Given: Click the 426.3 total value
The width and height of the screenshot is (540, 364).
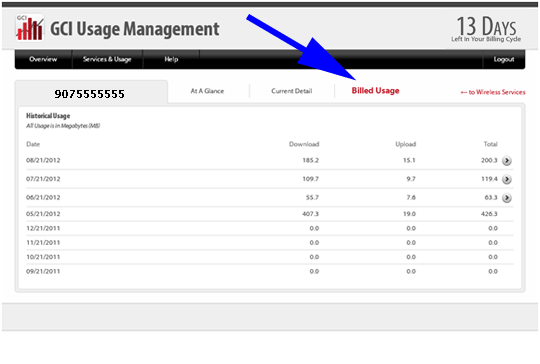Looking at the screenshot, I should (x=489, y=214).
